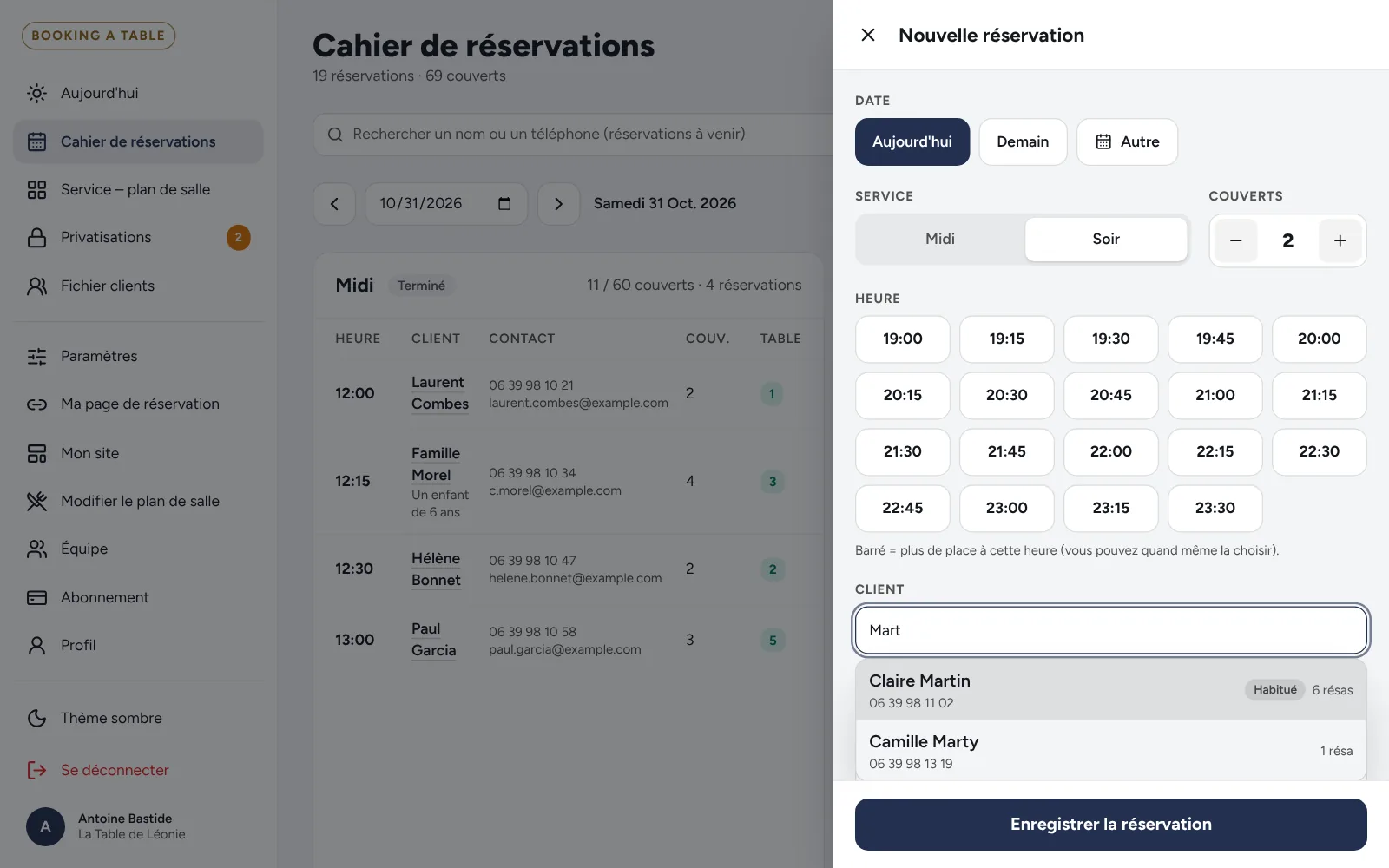Viewport: 1389px width, 868px height.
Task: Click the moon icon for Thème sombre
Action: click(x=36, y=718)
